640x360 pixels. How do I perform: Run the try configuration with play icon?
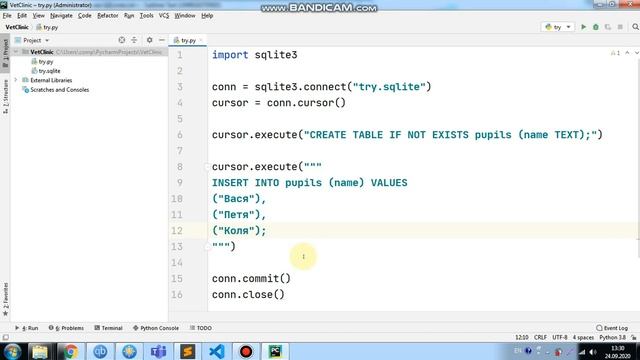[x=583, y=27]
